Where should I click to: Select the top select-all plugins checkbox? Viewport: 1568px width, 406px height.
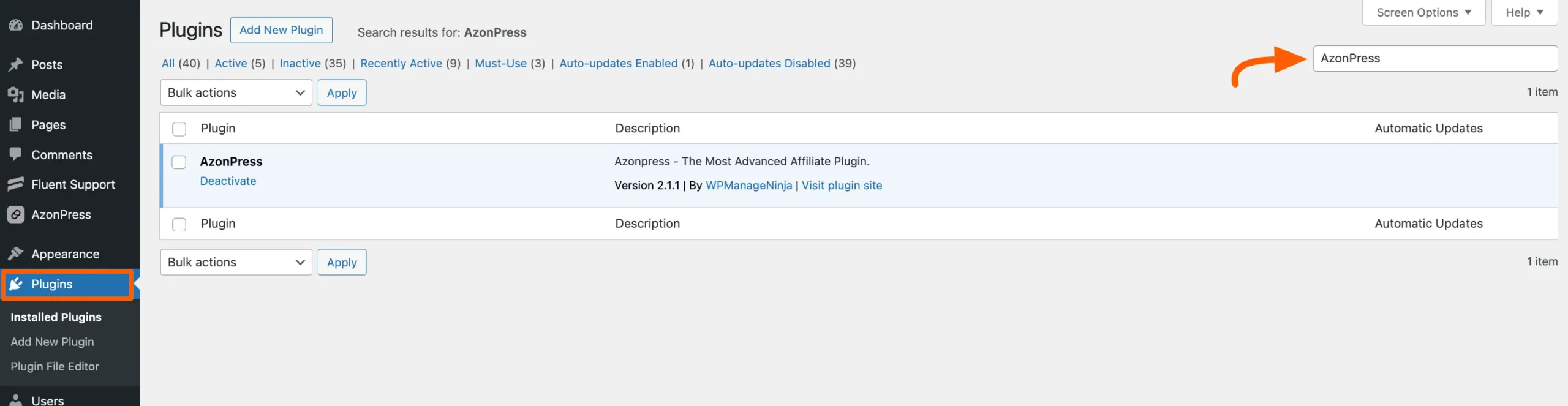tap(179, 129)
